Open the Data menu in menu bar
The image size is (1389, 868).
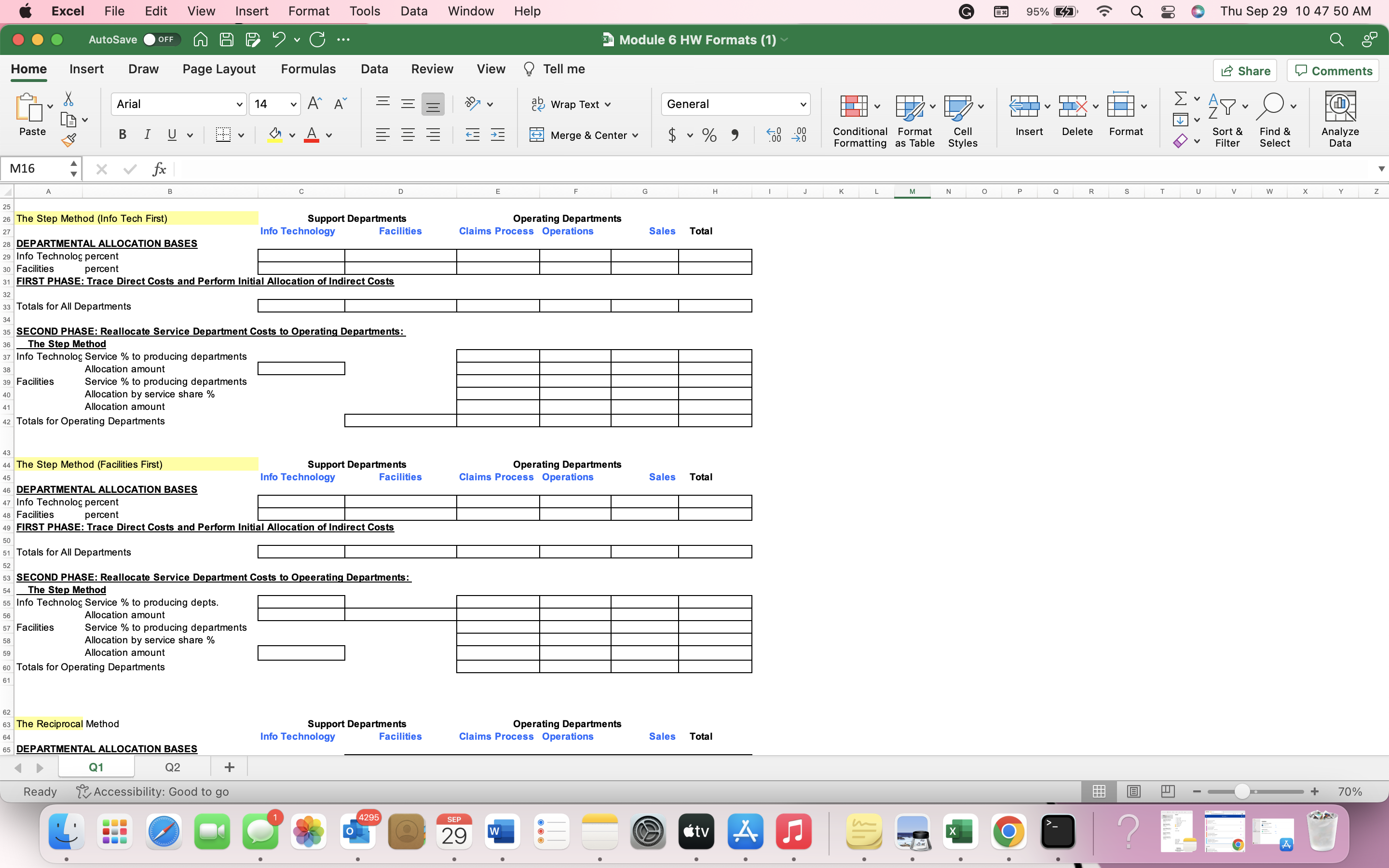coord(413,11)
